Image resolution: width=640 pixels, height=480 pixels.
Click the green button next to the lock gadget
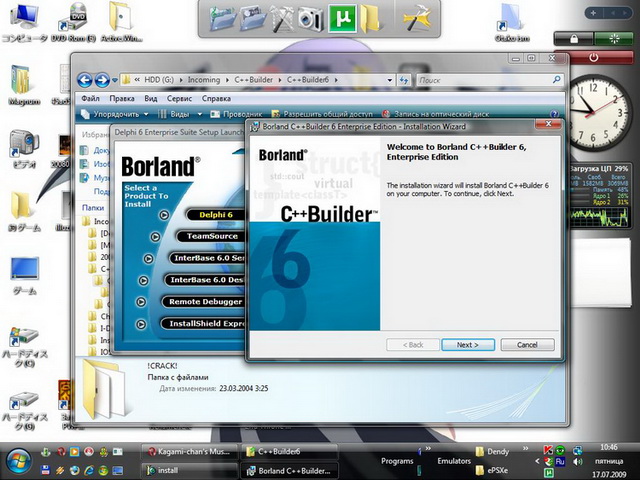(x=614, y=39)
